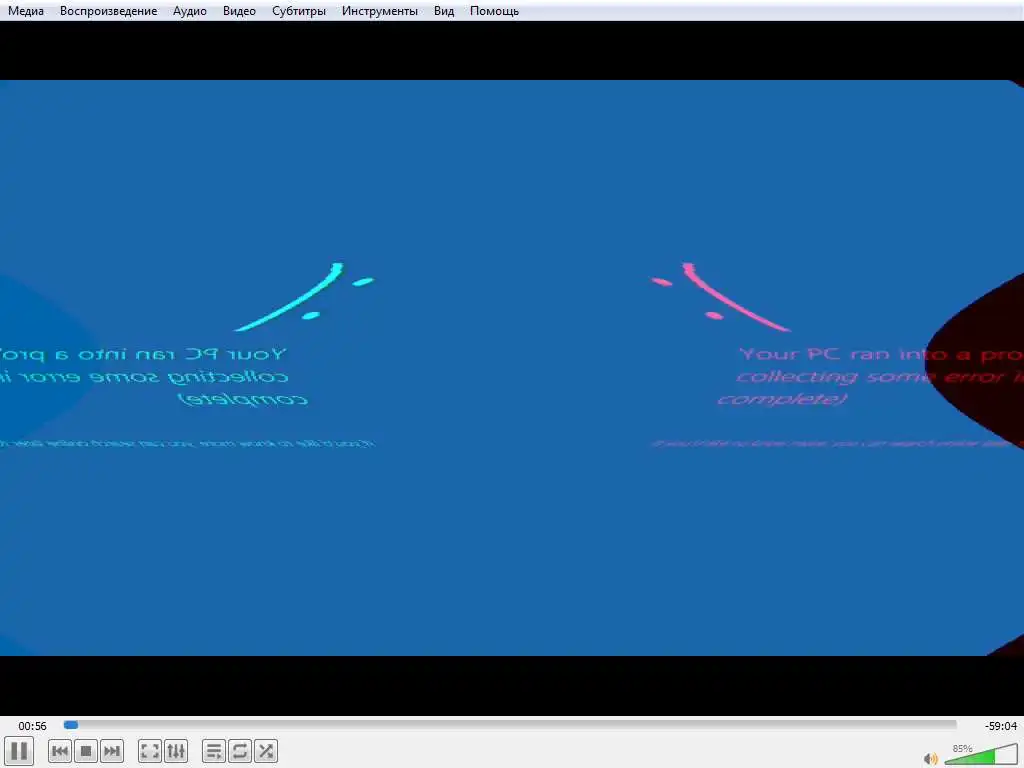Switch to fullscreen mode
Screen dimensions: 1024x768
click(x=150, y=751)
